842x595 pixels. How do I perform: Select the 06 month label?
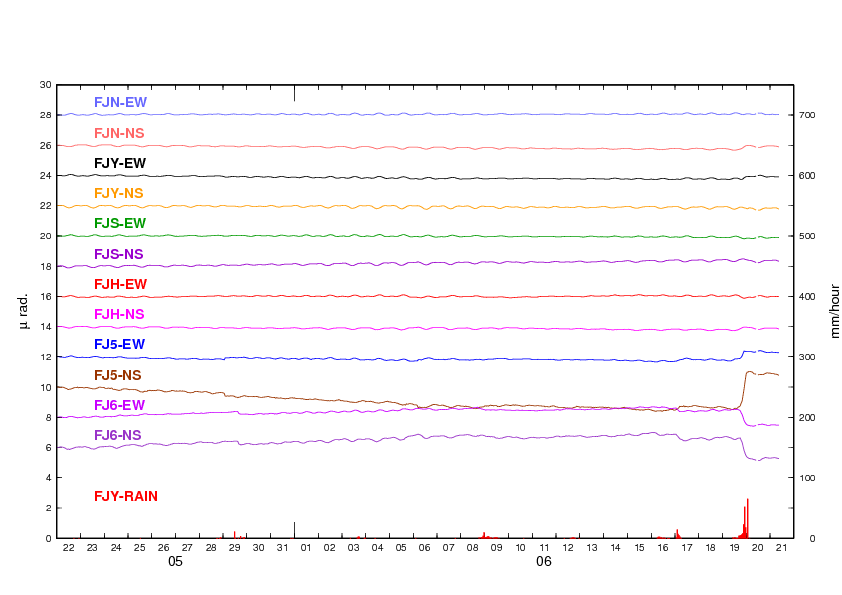543,562
